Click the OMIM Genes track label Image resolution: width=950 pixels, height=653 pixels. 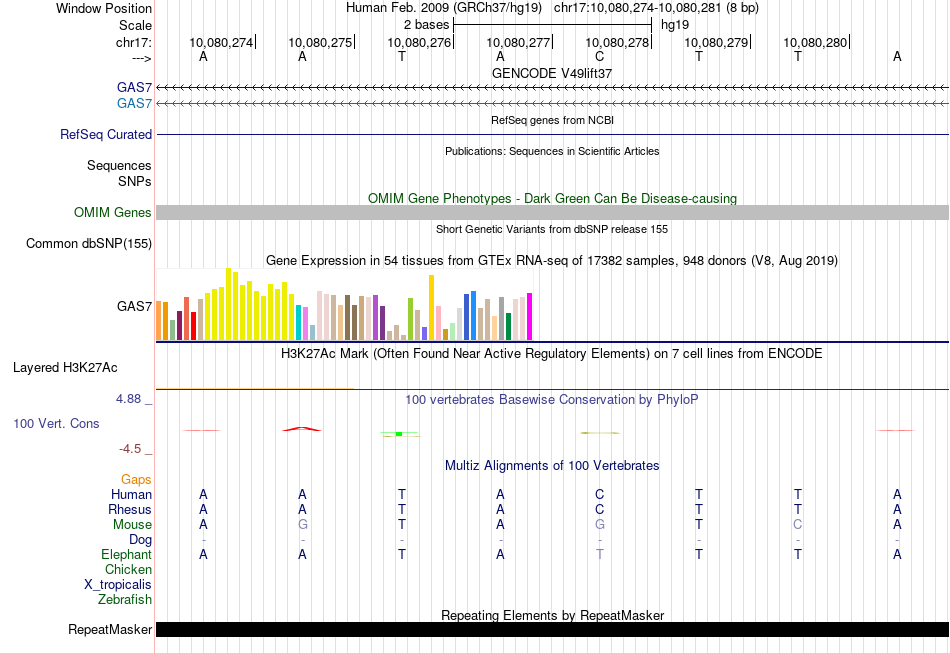click(112, 213)
